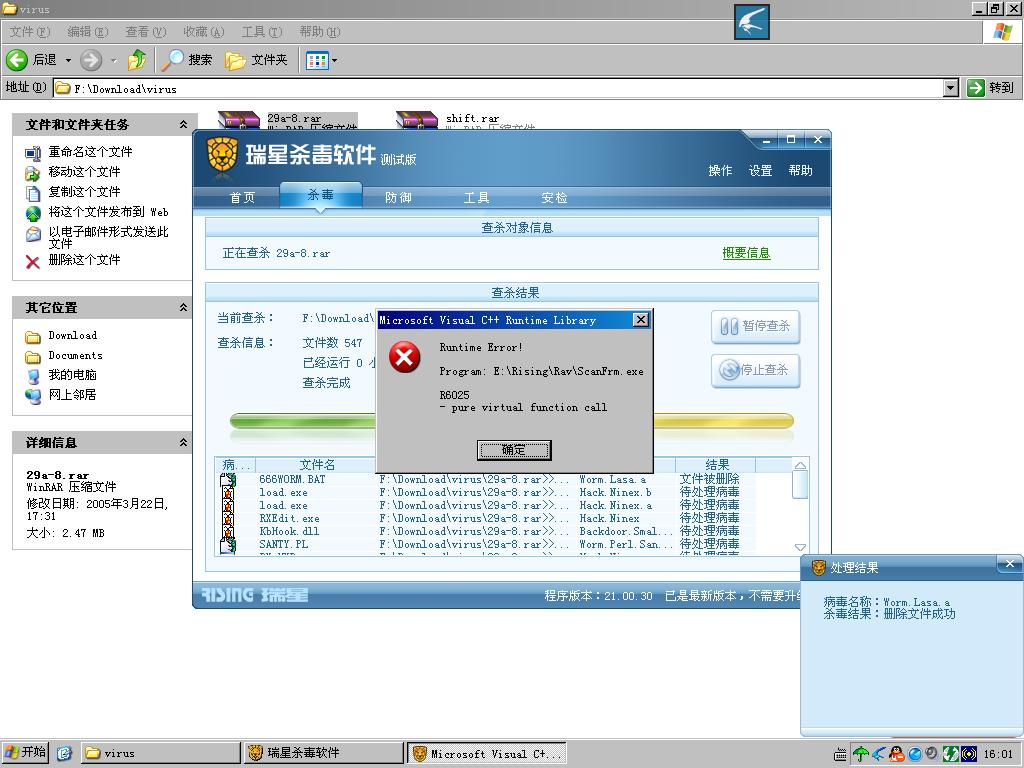This screenshot has width=1024, height=768.
Task: Click the virus taskbar button
Action: [161, 752]
